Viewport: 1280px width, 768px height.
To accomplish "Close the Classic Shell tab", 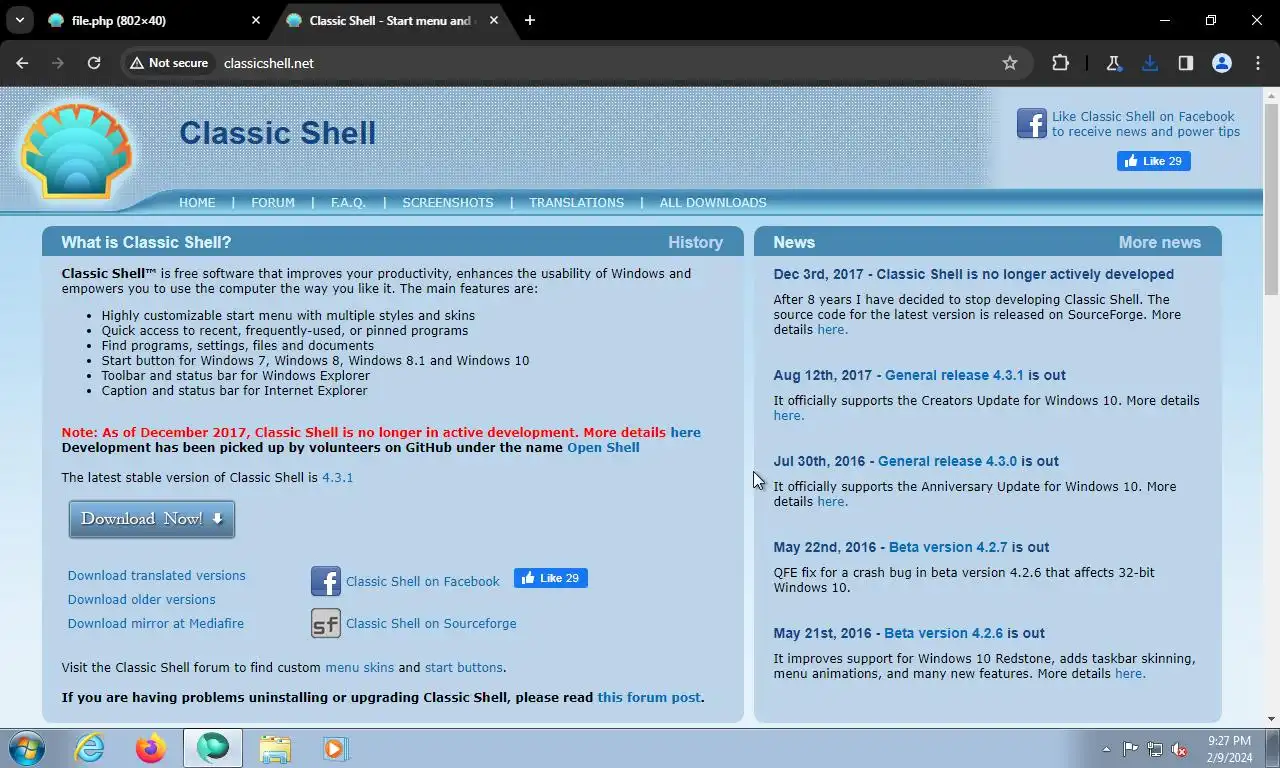I will 494,20.
